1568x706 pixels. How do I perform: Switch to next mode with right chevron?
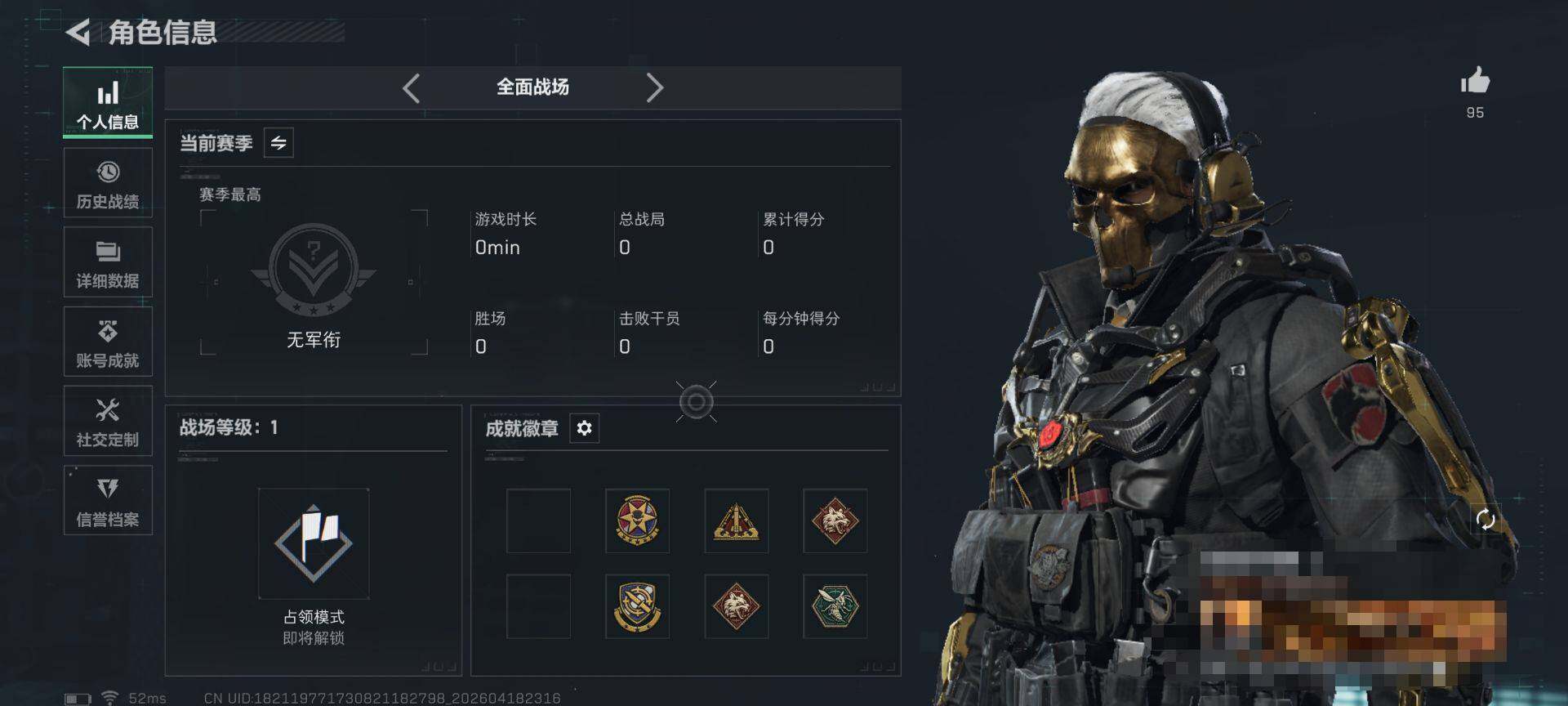point(654,87)
